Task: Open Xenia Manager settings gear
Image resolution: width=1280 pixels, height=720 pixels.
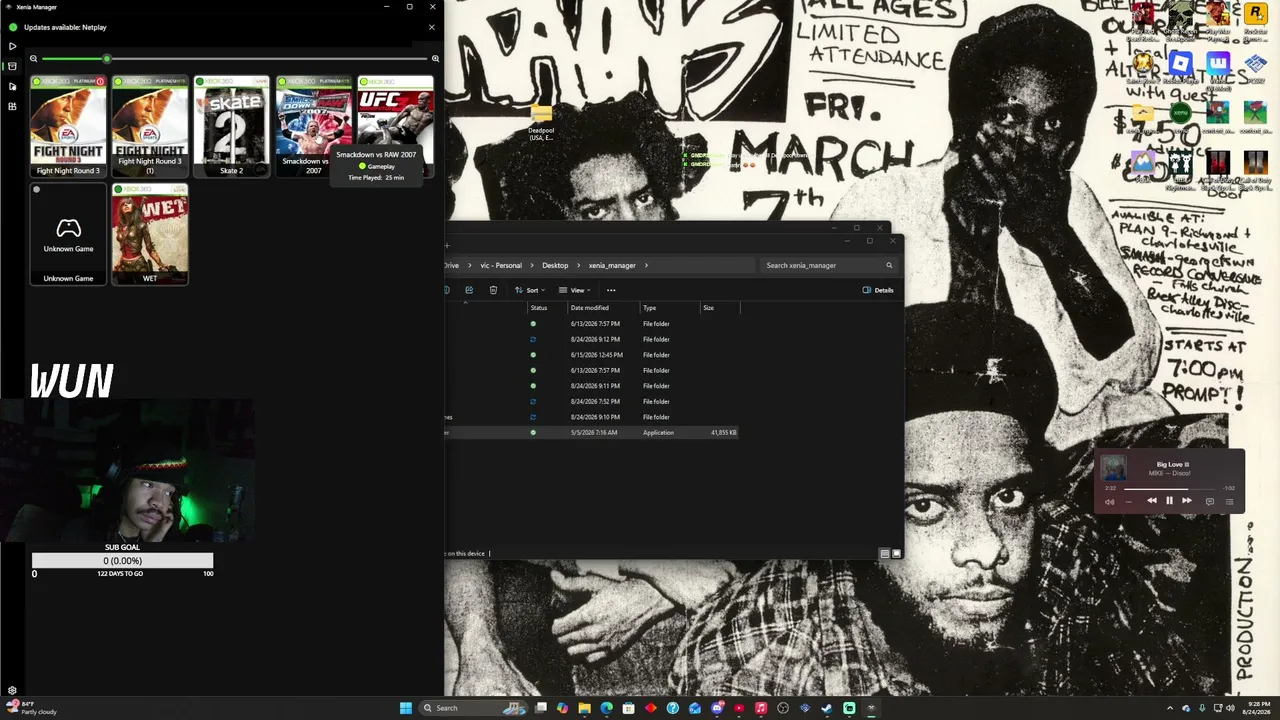Action: point(12,690)
